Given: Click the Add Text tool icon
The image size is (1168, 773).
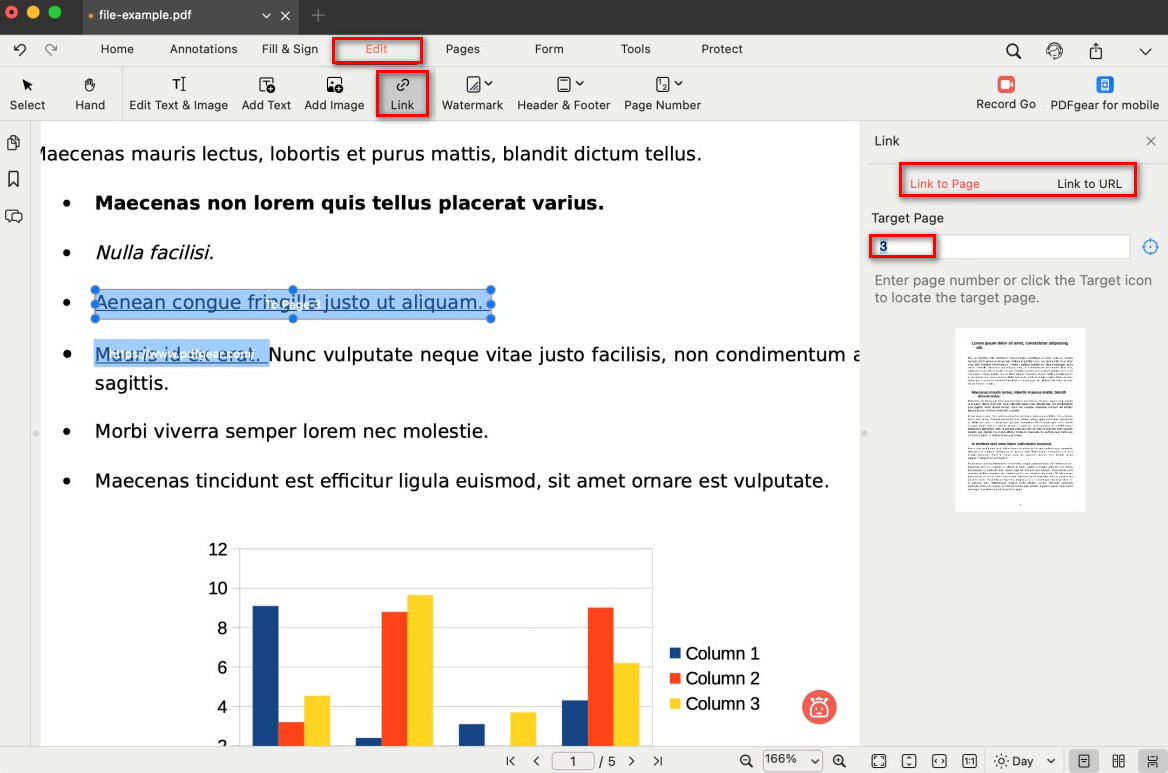Looking at the screenshot, I should click(x=266, y=86).
